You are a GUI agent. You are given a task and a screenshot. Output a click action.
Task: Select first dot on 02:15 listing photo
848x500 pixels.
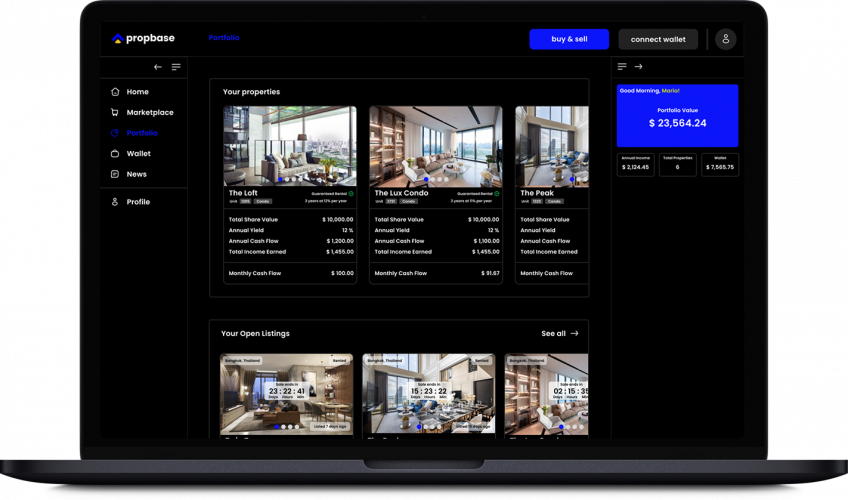point(561,427)
